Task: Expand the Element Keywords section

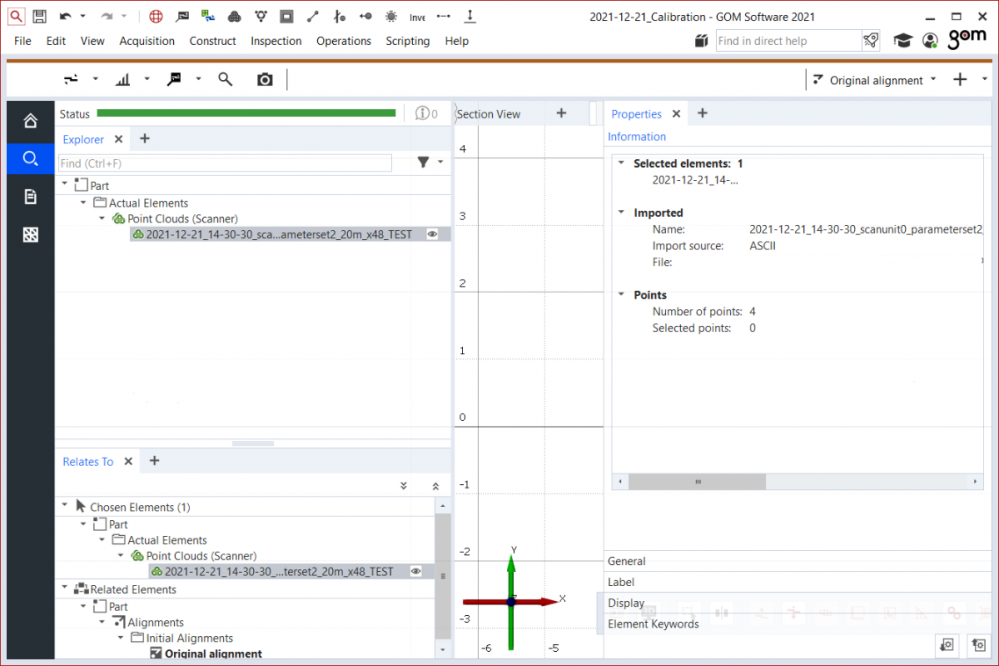Action: click(653, 624)
